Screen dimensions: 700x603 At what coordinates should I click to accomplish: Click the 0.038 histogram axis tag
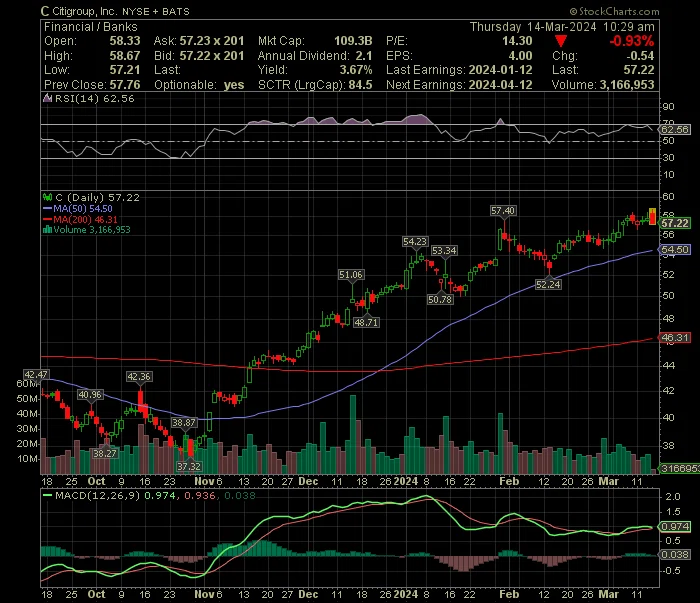pyautogui.click(x=675, y=555)
